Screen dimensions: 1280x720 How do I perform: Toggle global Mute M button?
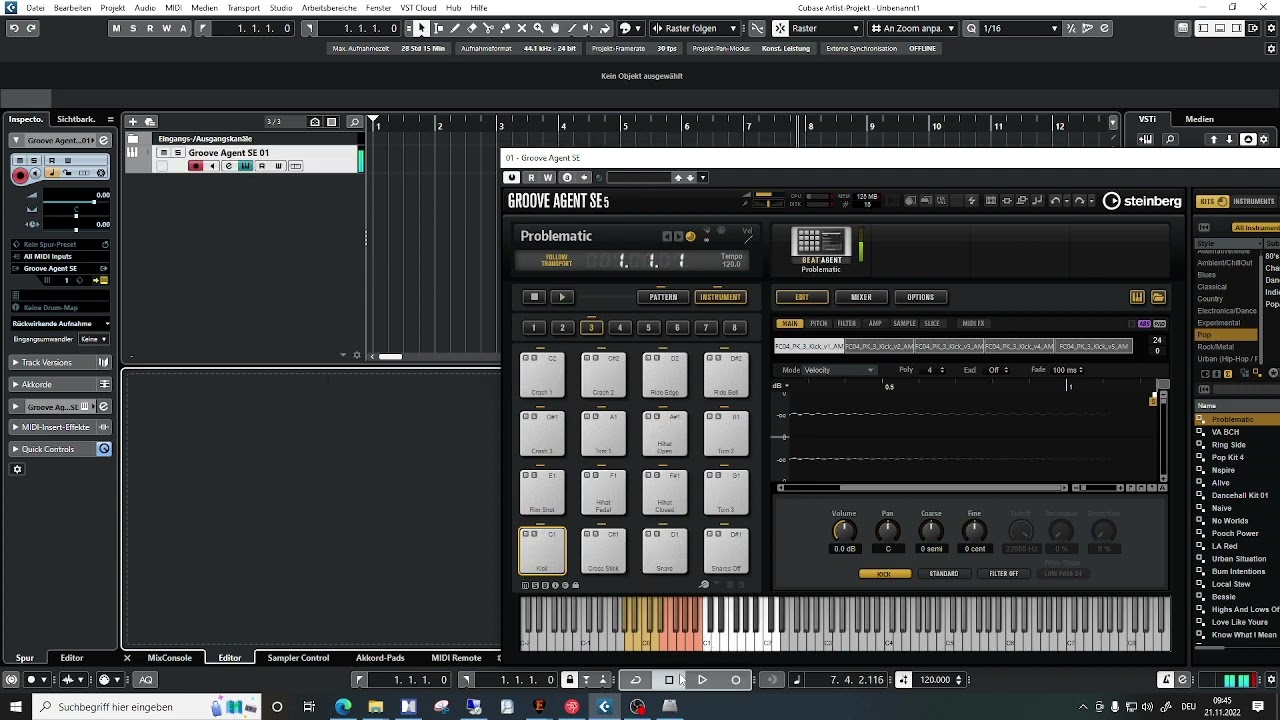(116, 28)
